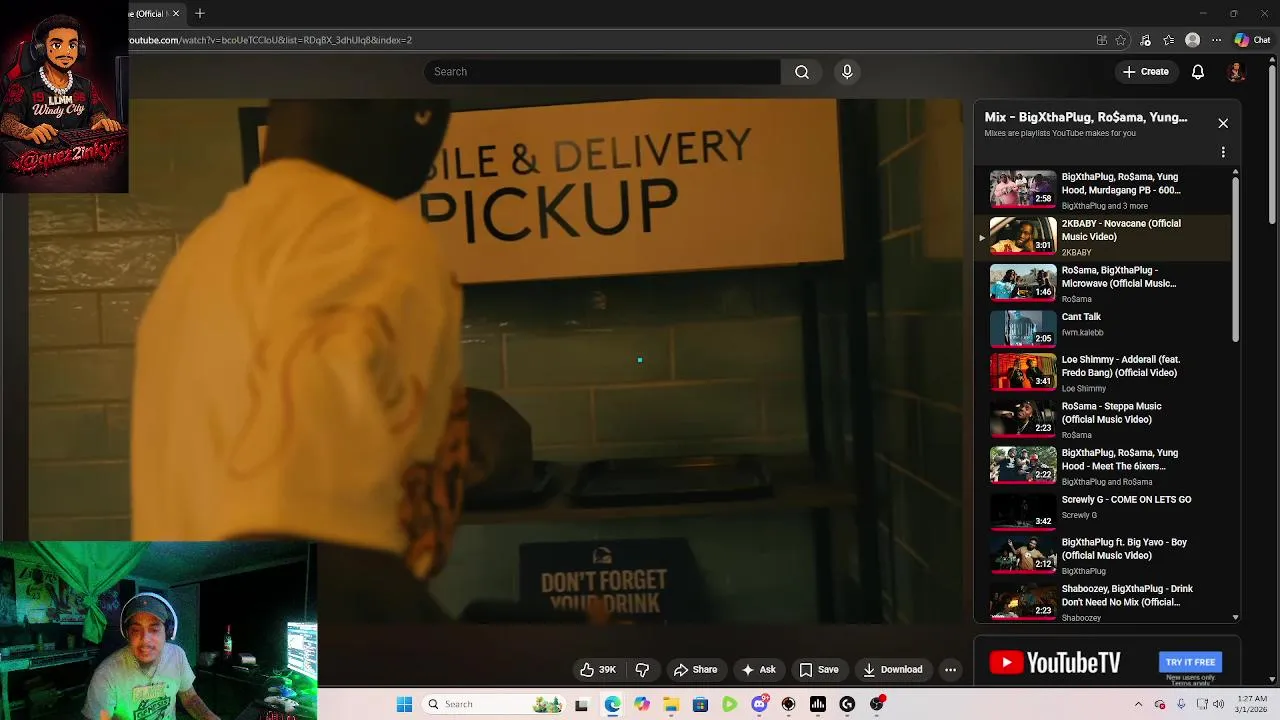Activate voice search microphone icon
The image size is (1280, 720).
coord(847,72)
